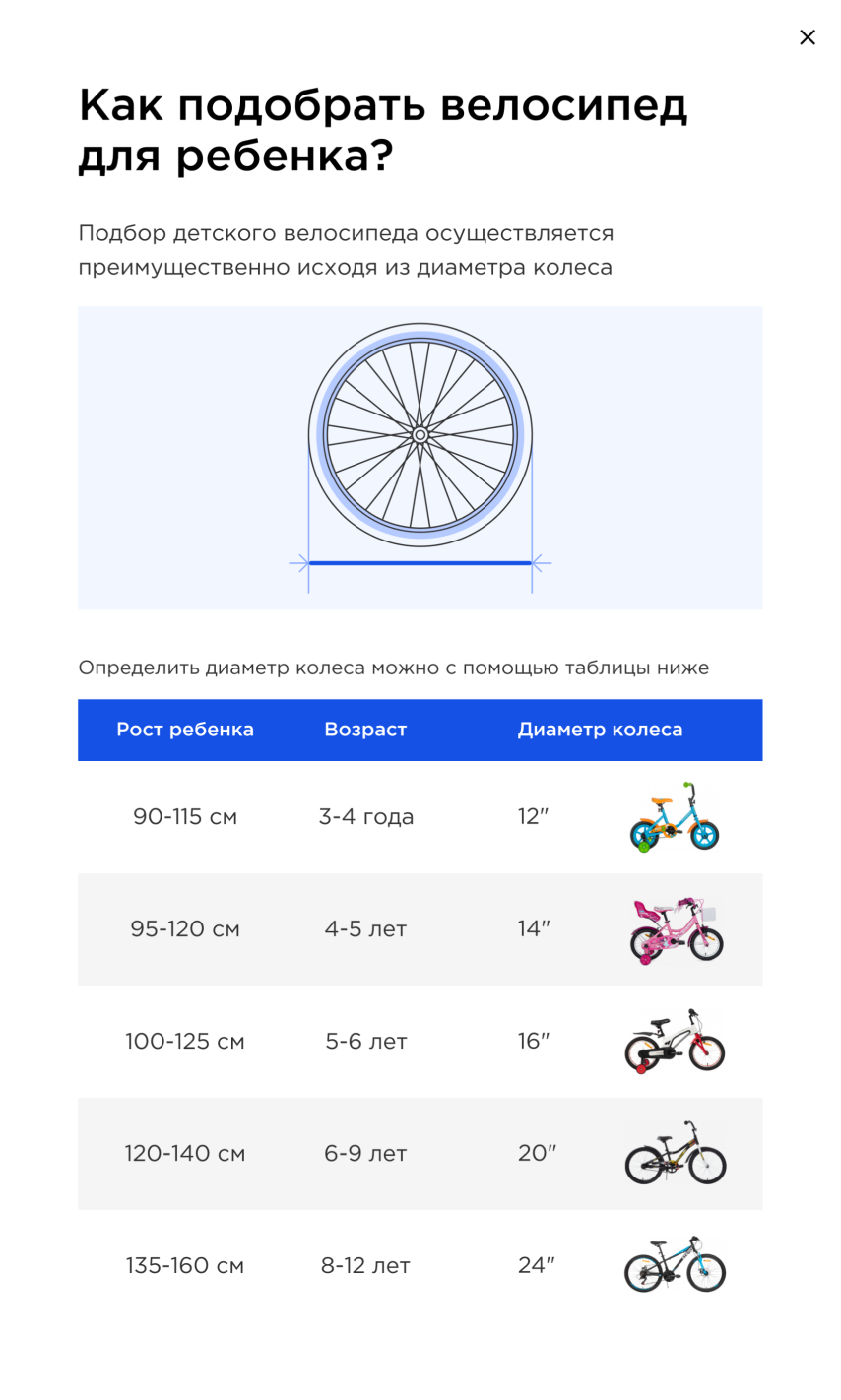841x1400 pixels.
Task: Choose the 24-inch mountain bike image
Action: tap(676, 1264)
